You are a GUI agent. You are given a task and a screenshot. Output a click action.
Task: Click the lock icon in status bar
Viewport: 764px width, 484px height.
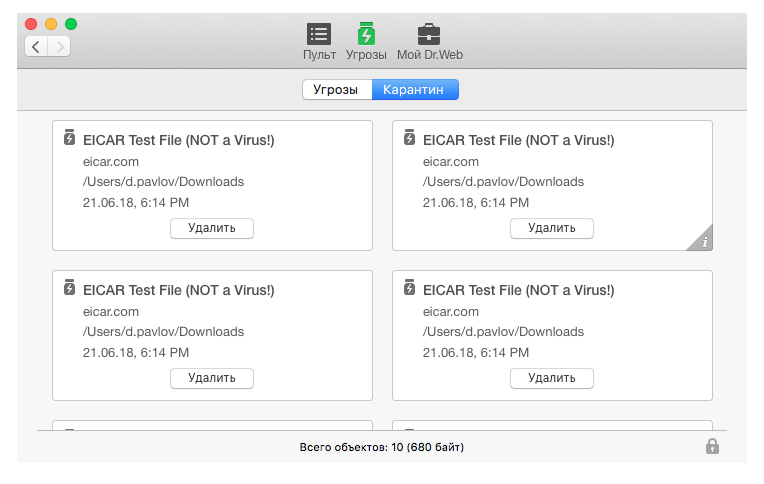click(x=712, y=446)
